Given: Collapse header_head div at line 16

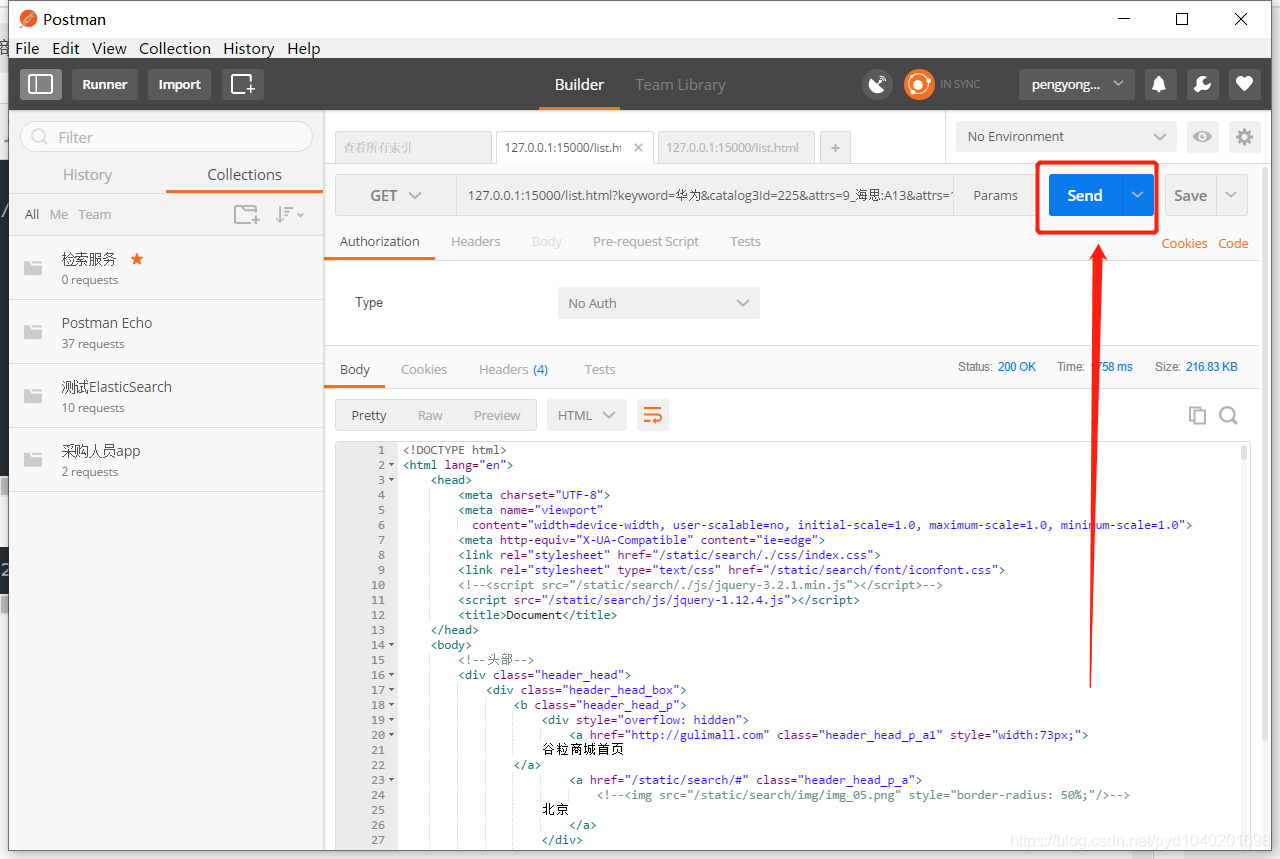Looking at the screenshot, I should click(x=391, y=675).
